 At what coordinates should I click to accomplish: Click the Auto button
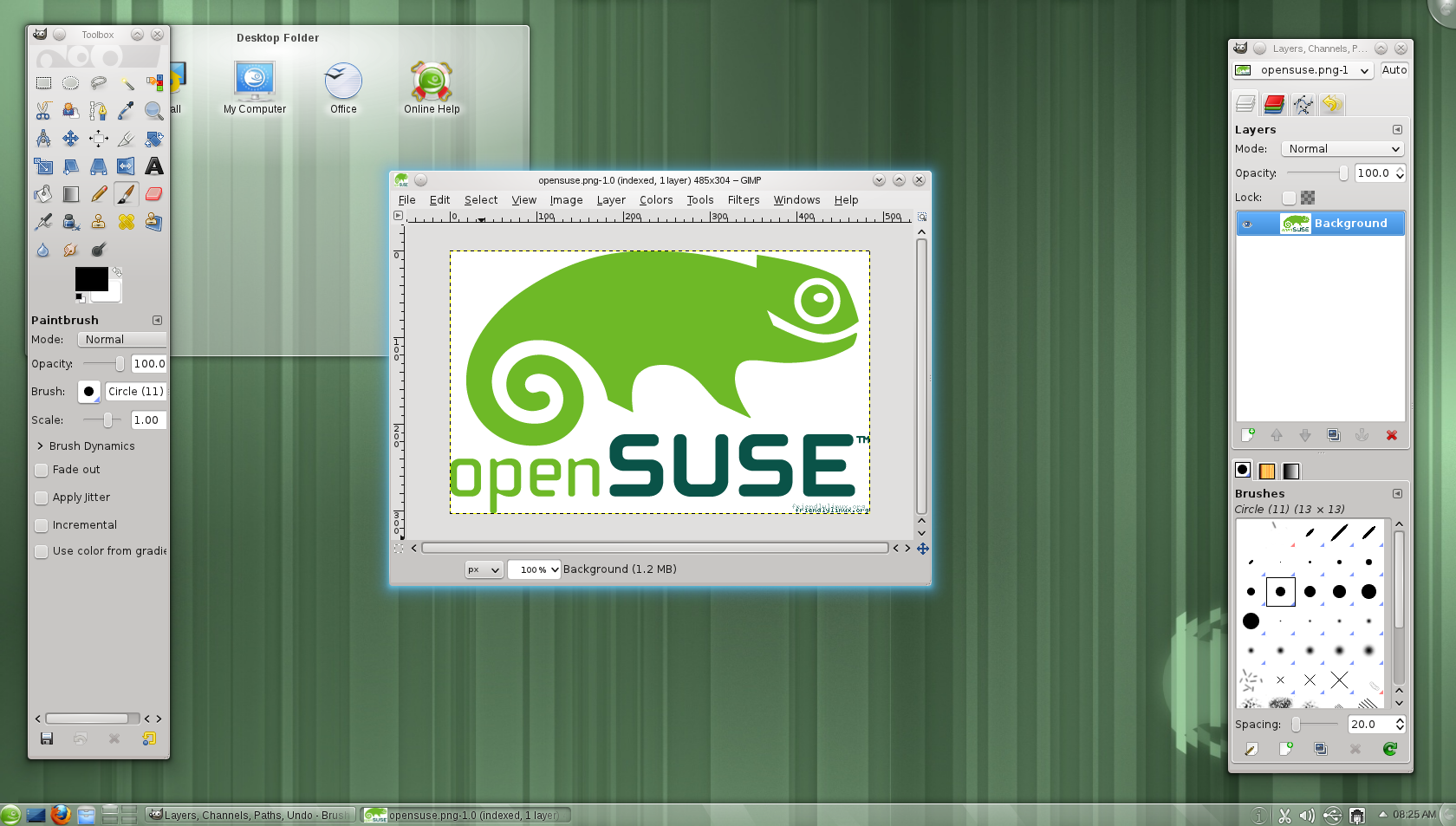[x=1394, y=70]
